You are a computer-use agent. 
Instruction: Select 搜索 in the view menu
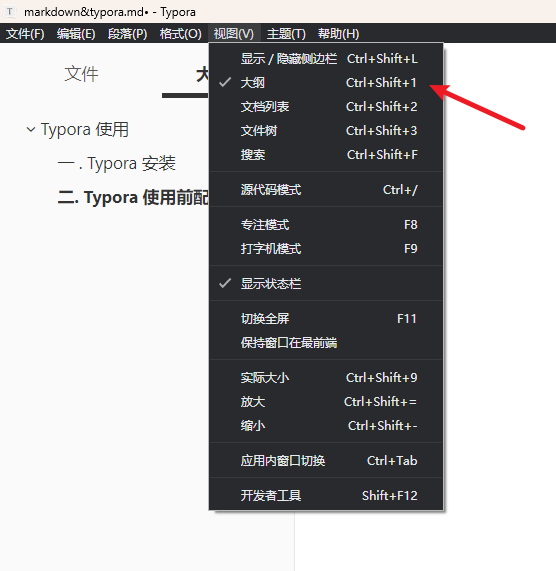click(326, 155)
